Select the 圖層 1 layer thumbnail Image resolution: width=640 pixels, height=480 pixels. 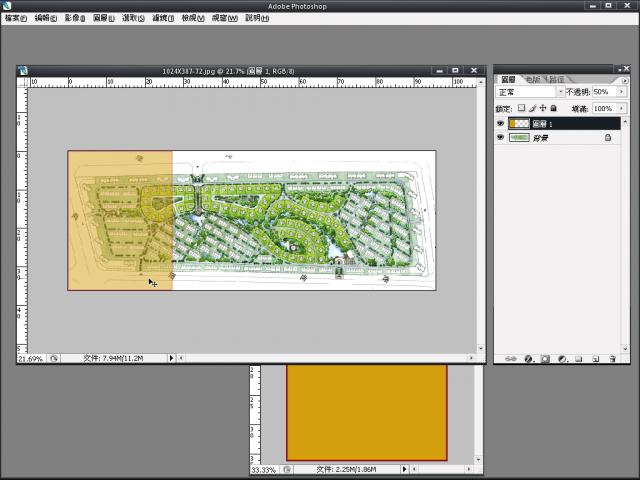519,124
